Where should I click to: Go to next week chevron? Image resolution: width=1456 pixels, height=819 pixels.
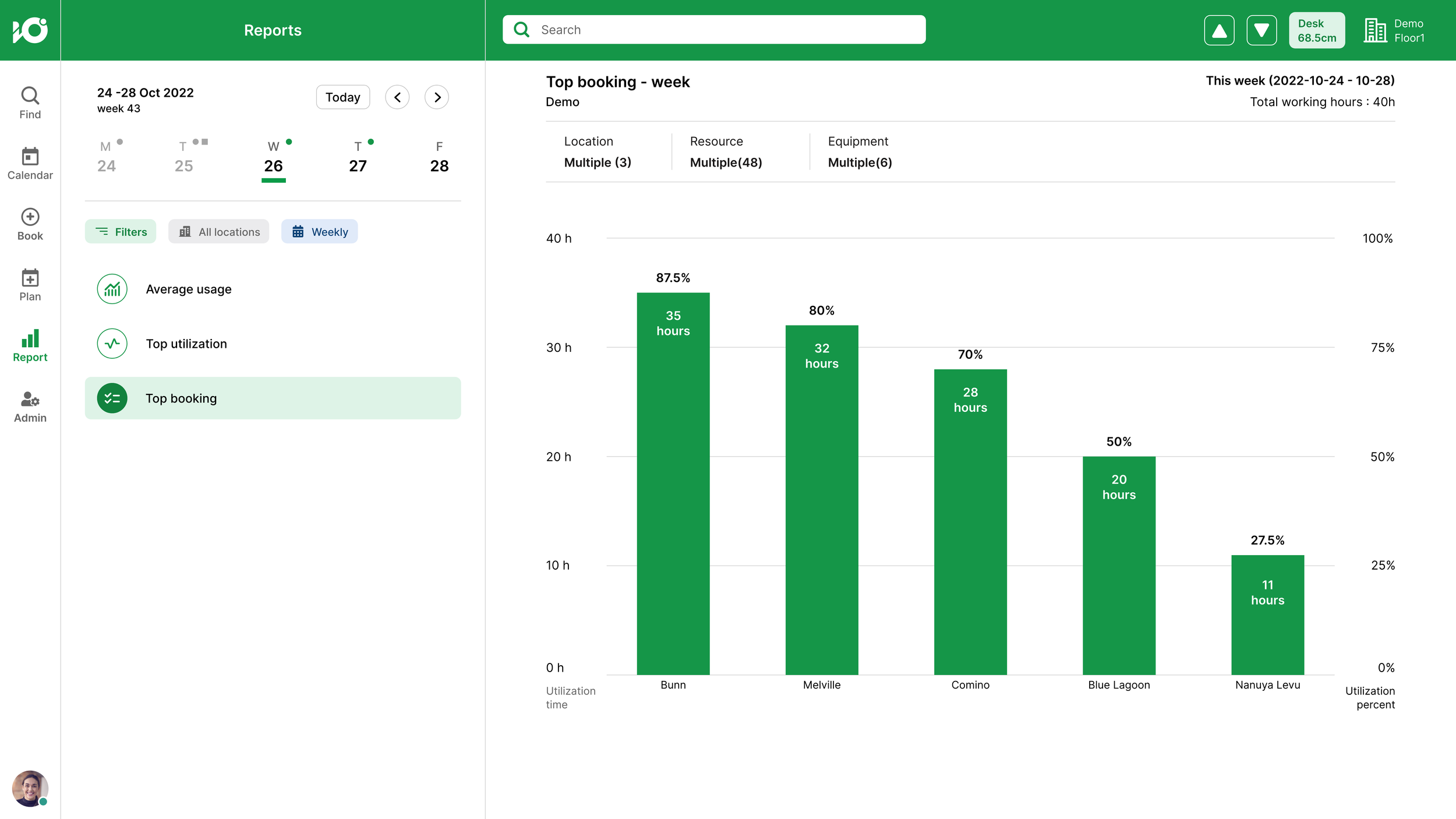(x=437, y=97)
